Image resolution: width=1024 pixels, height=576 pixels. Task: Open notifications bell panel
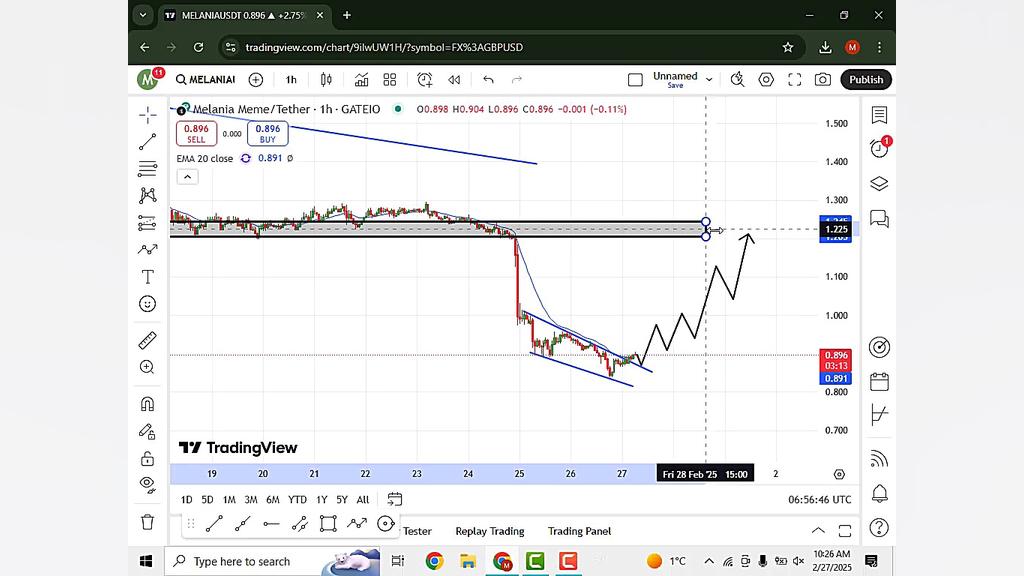click(879, 494)
